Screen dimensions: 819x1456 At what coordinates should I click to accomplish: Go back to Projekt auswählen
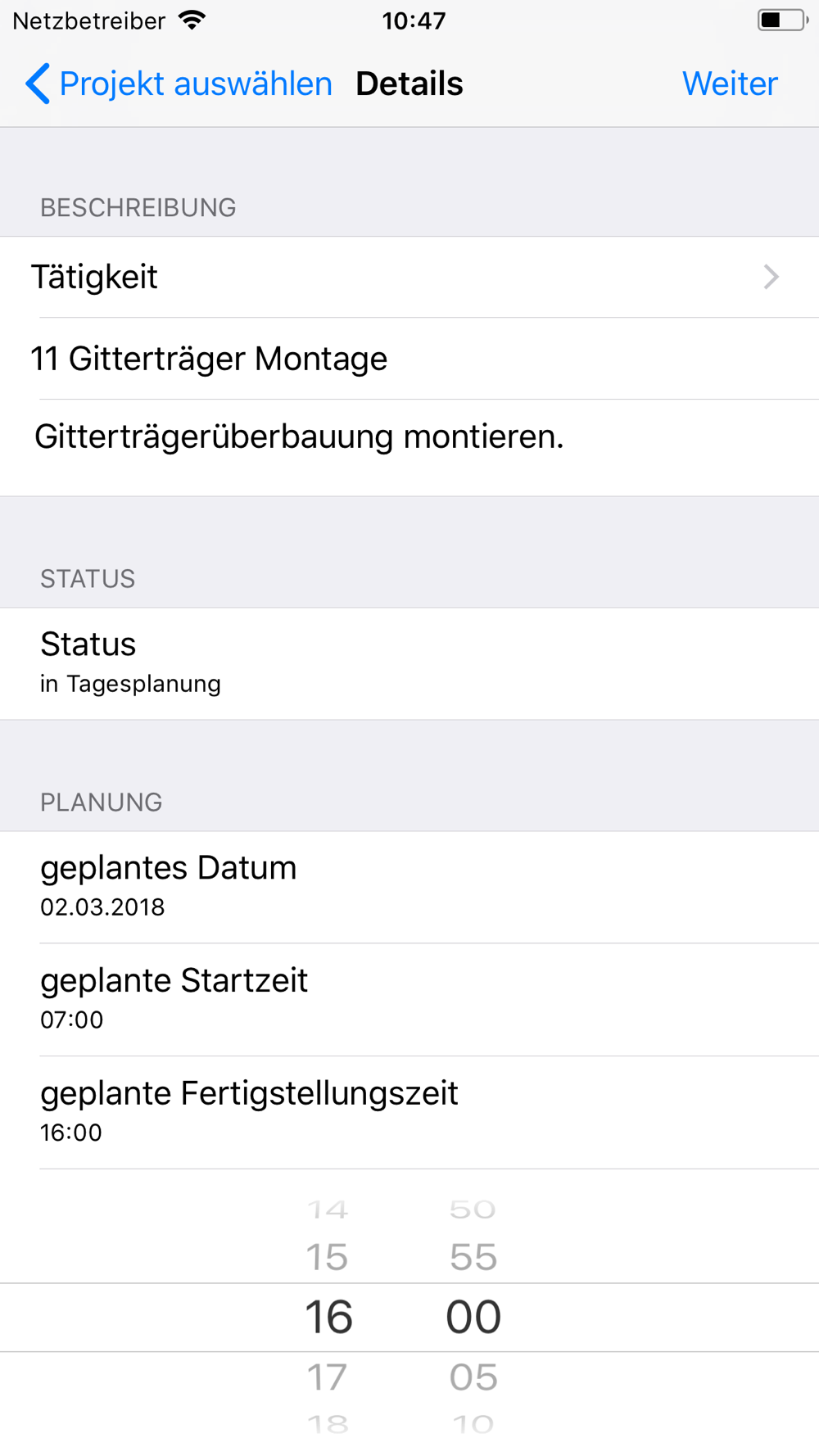[195, 84]
